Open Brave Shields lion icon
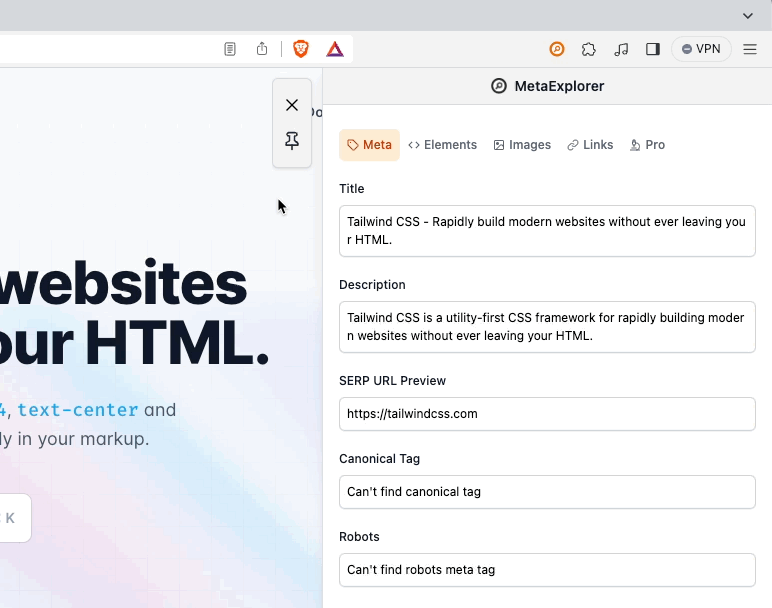772x608 pixels. coord(301,49)
